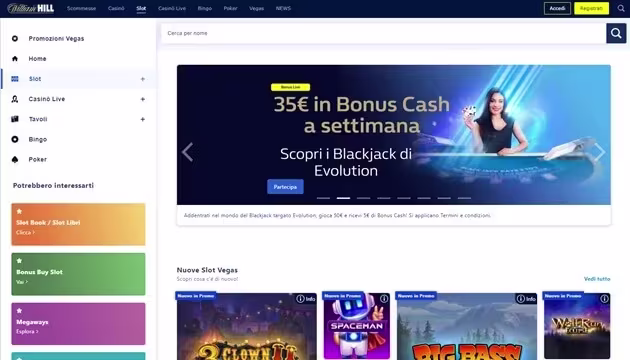Image resolution: width=630 pixels, height=360 pixels.
Task: Open Info on 3 Clown game tile
Action: [x=306, y=299]
